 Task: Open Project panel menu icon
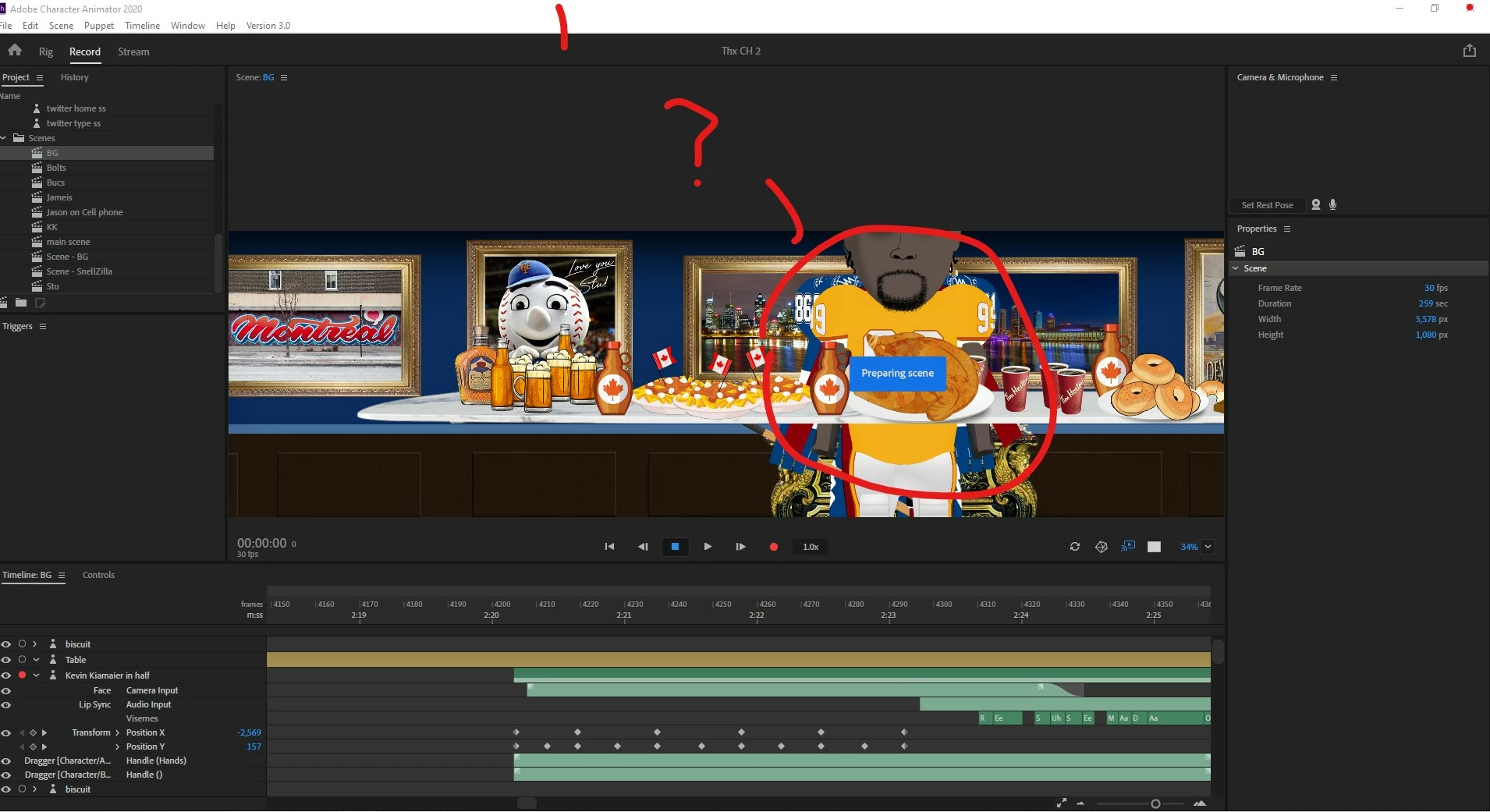click(40, 77)
